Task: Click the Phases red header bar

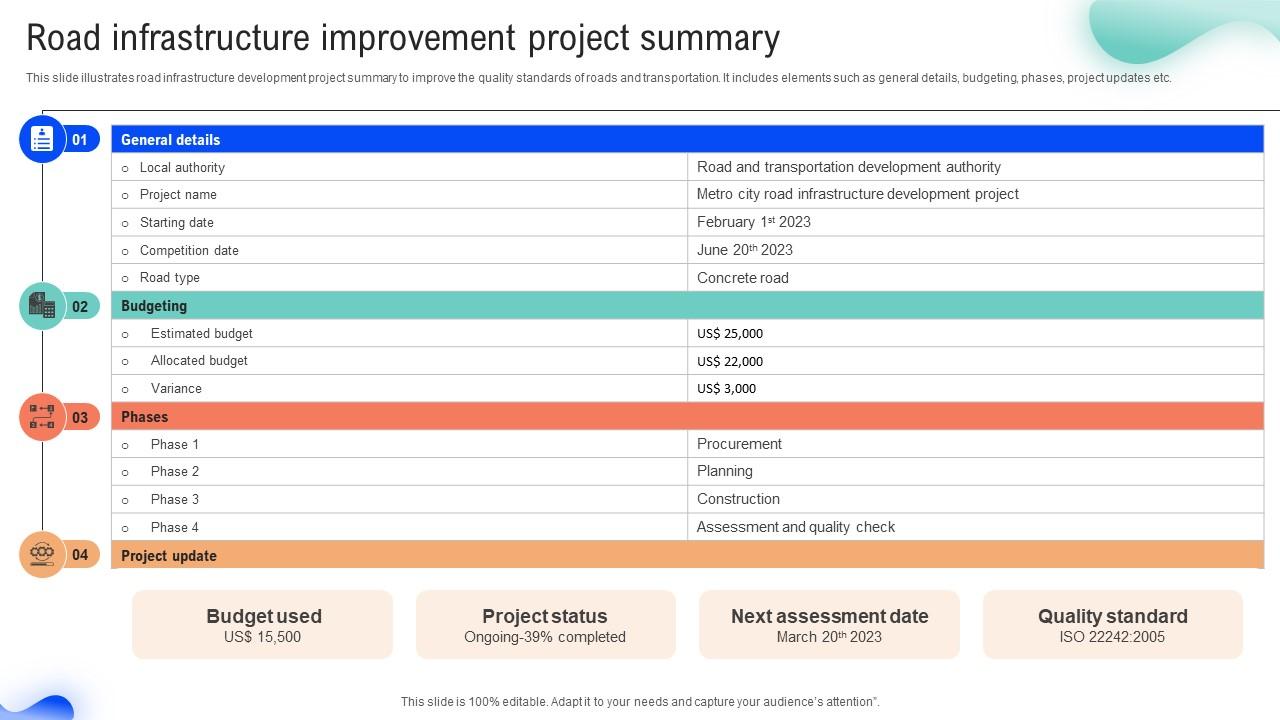Action: coord(687,417)
